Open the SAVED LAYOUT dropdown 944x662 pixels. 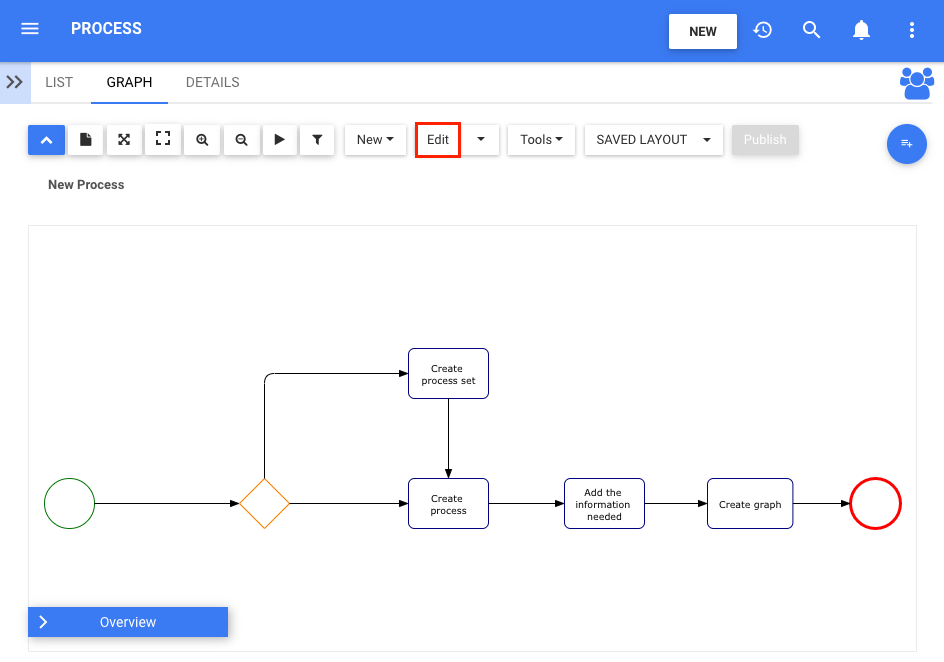click(653, 140)
